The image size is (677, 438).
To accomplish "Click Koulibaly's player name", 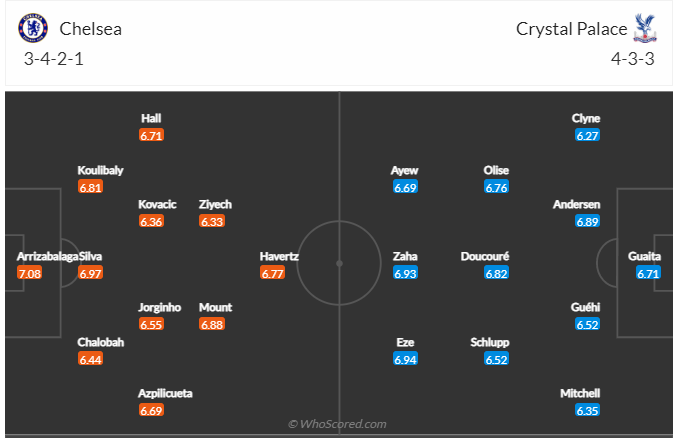I will [101, 170].
